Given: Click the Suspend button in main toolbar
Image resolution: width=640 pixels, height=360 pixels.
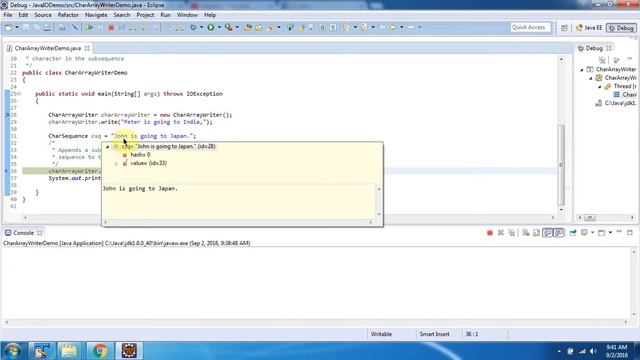Looking at the screenshot, I should (x=100, y=27).
